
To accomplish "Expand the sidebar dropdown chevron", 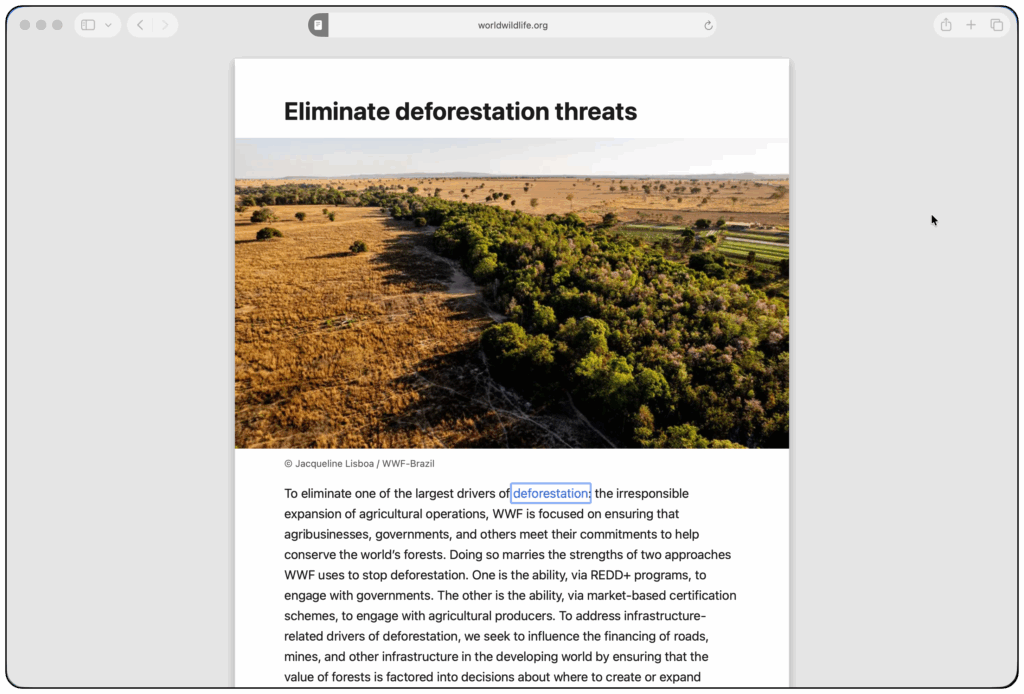I will pyautogui.click(x=108, y=25).
